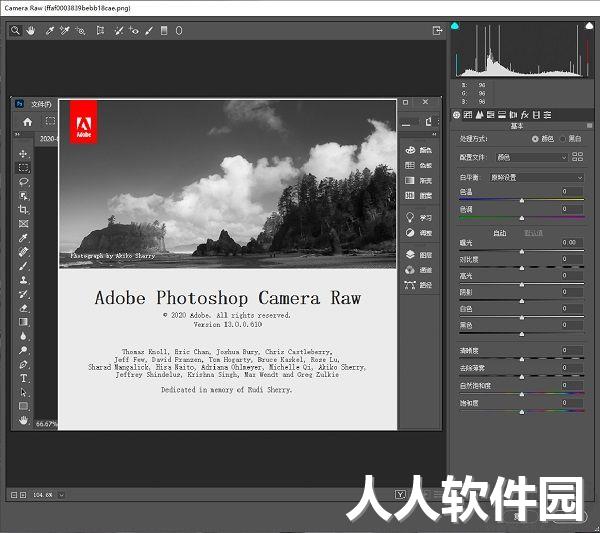Click the 高光 highlights slider handle

tap(522, 285)
